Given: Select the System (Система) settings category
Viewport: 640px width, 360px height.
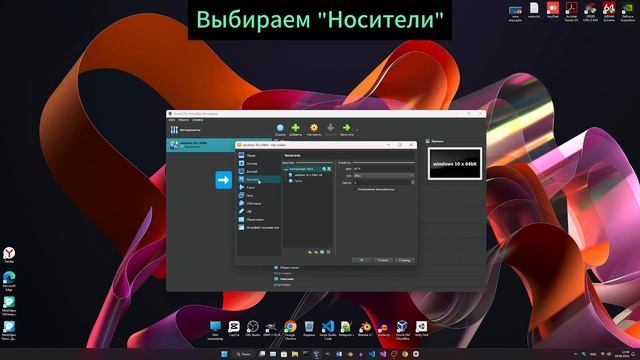Looking at the screenshot, I should tap(259, 164).
